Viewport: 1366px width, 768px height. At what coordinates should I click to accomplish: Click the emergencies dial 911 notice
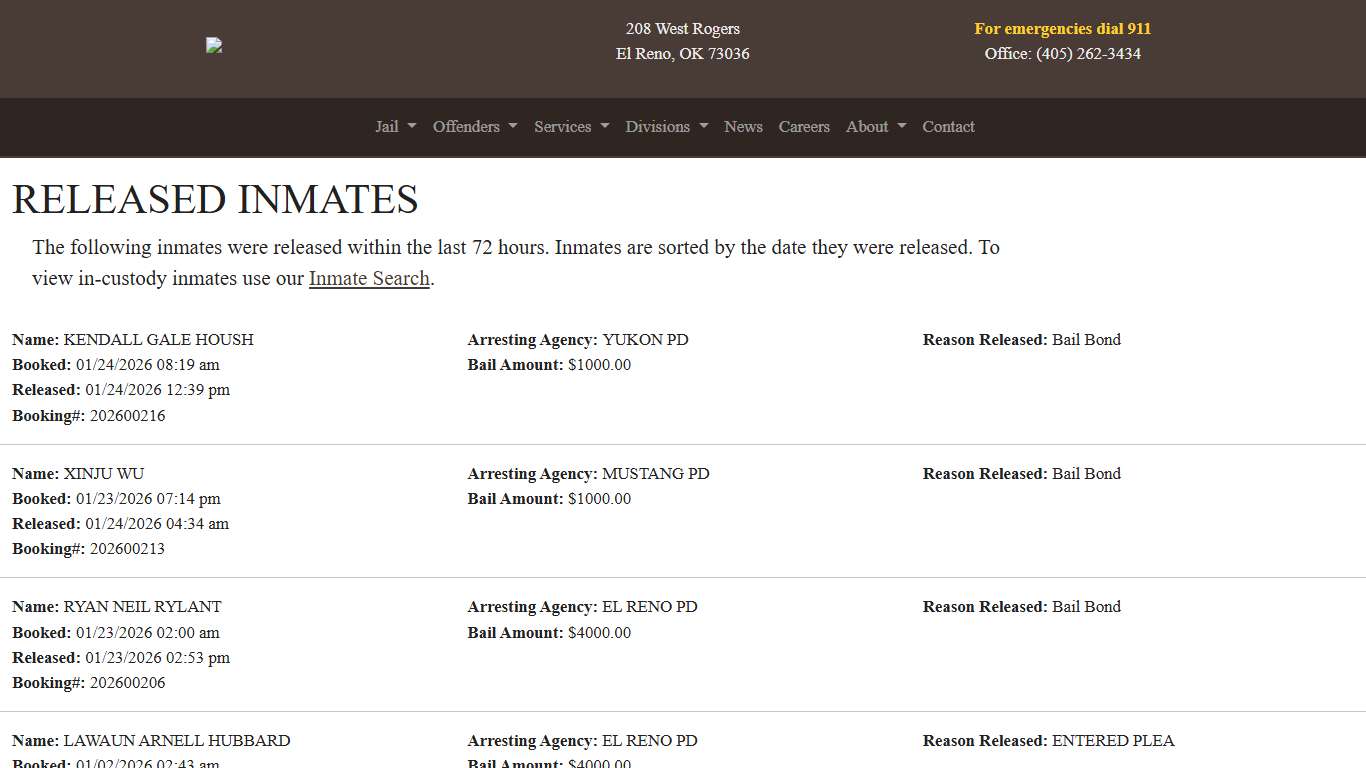click(x=1062, y=29)
